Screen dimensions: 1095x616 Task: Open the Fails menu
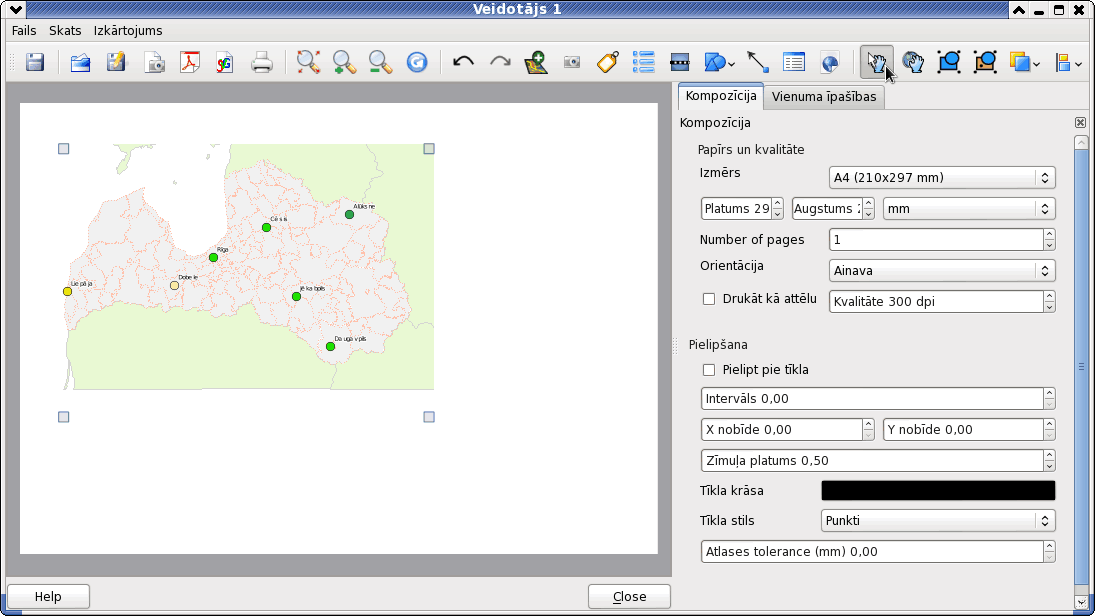click(24, 31)
